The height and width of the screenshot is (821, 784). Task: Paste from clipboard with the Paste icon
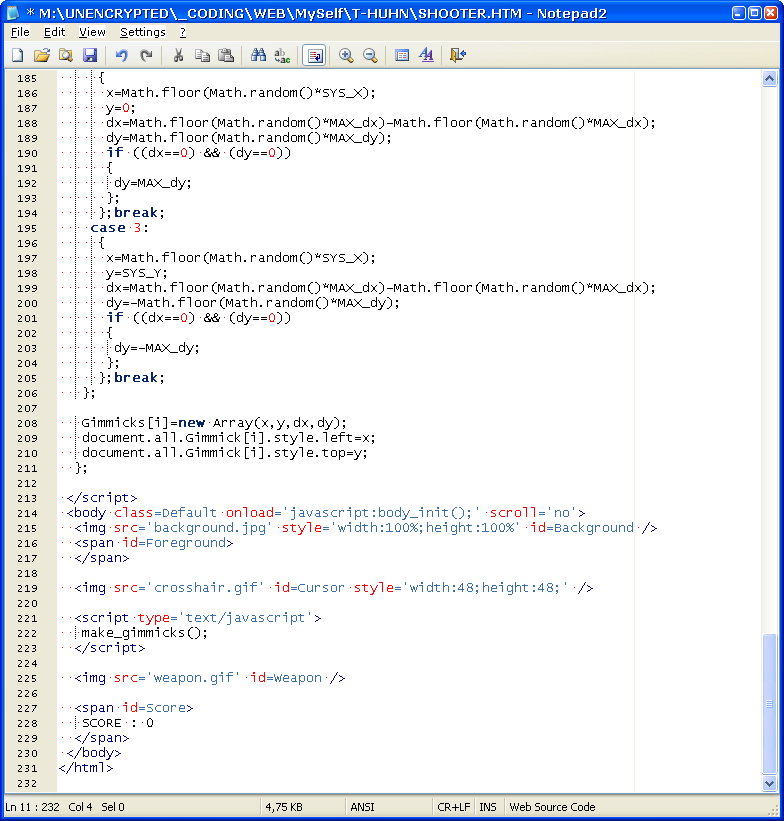[x=226, y=55]
